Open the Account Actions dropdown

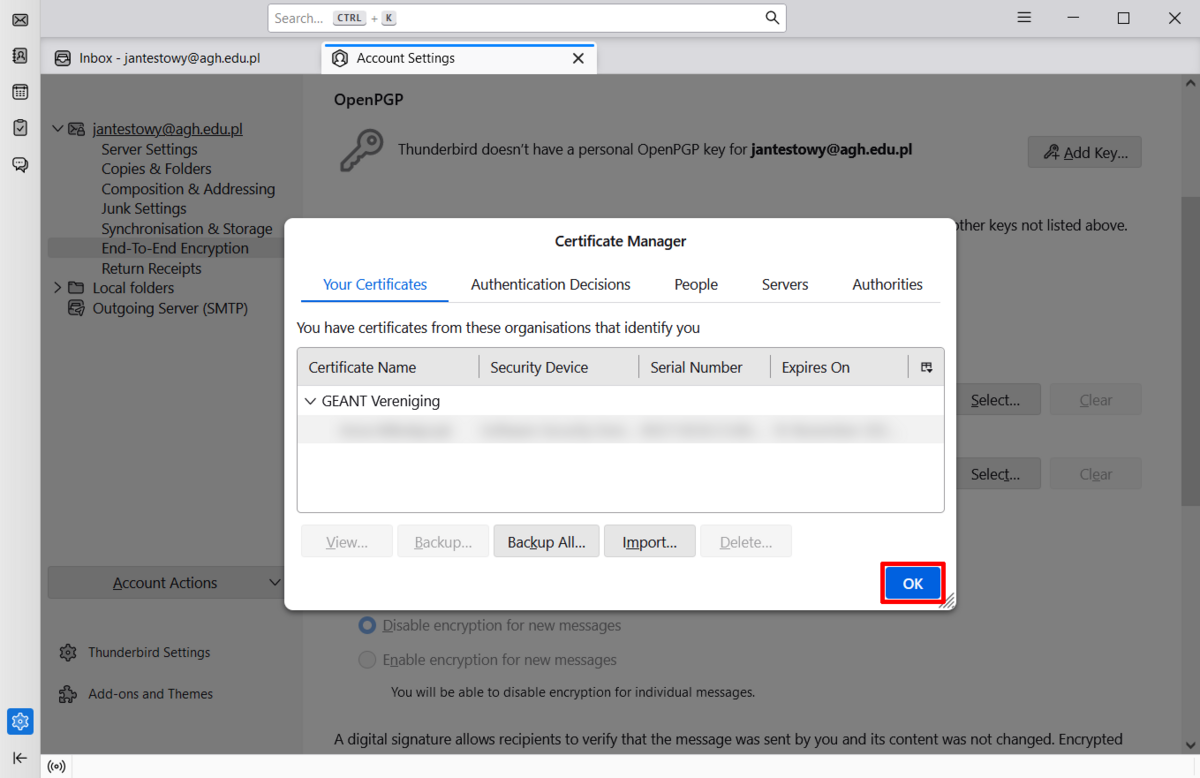[x=165, y=583]
